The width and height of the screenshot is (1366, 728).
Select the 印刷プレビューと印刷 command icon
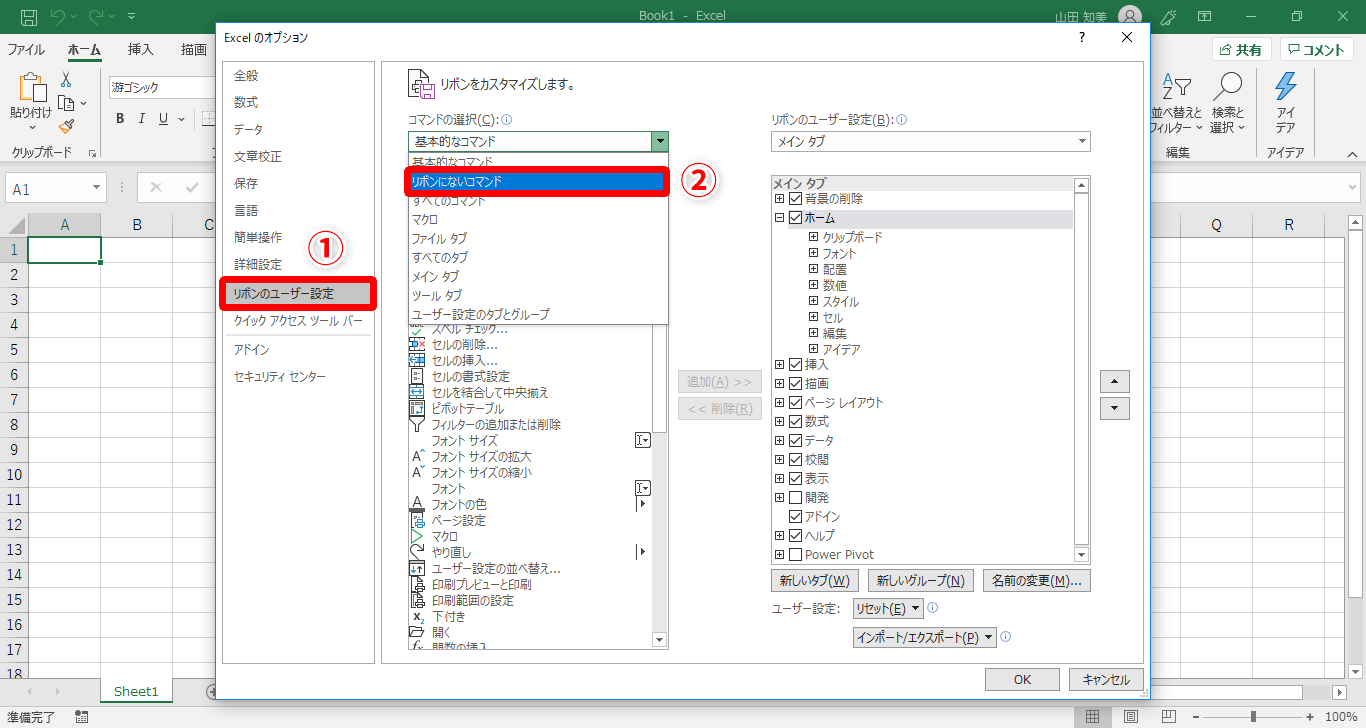[x=418, y=584]
